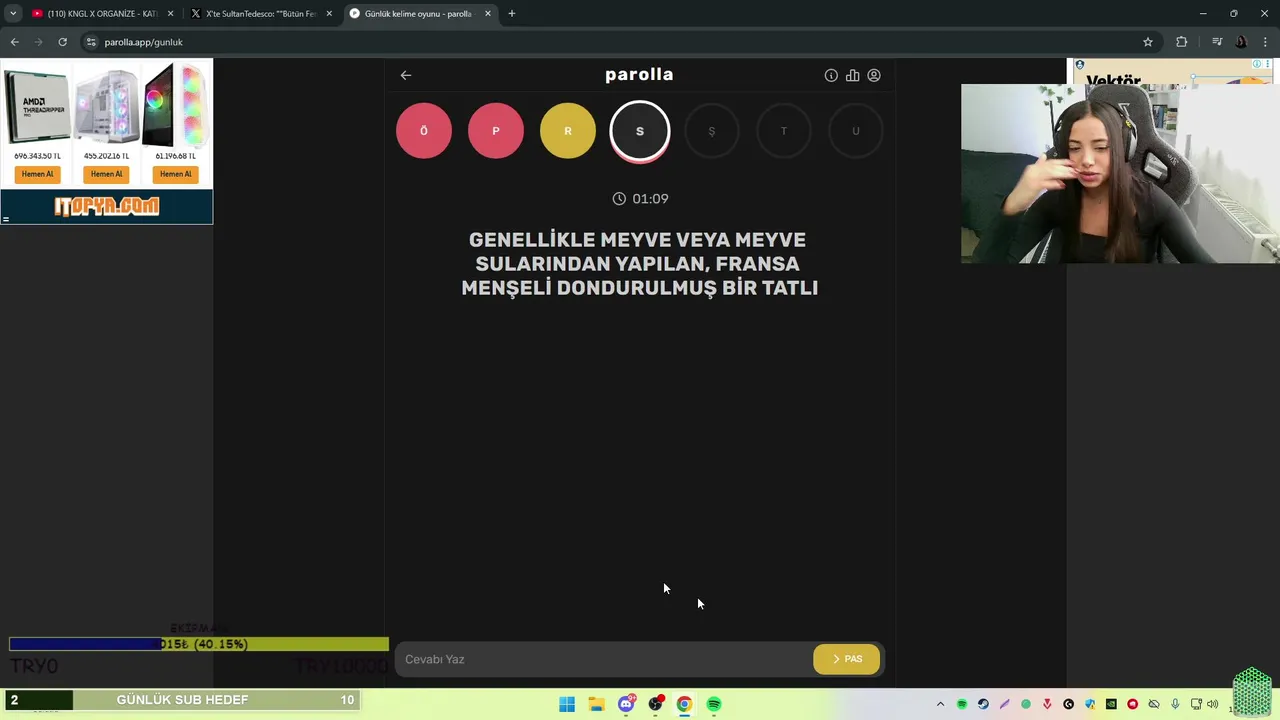
Task: Click the yellow PAS button
Action: (x=847, y=659)
